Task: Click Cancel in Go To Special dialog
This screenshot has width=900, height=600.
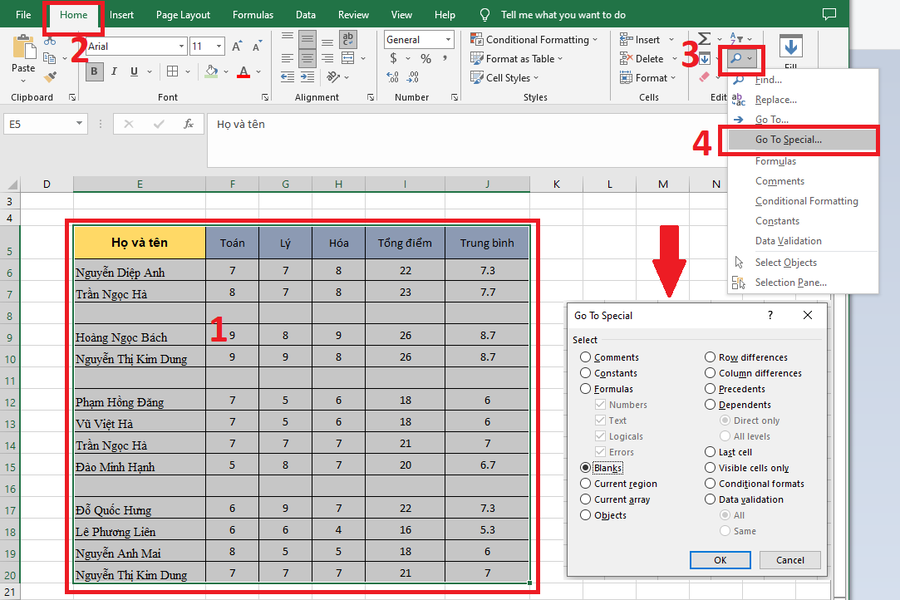Action: [790, 560]
